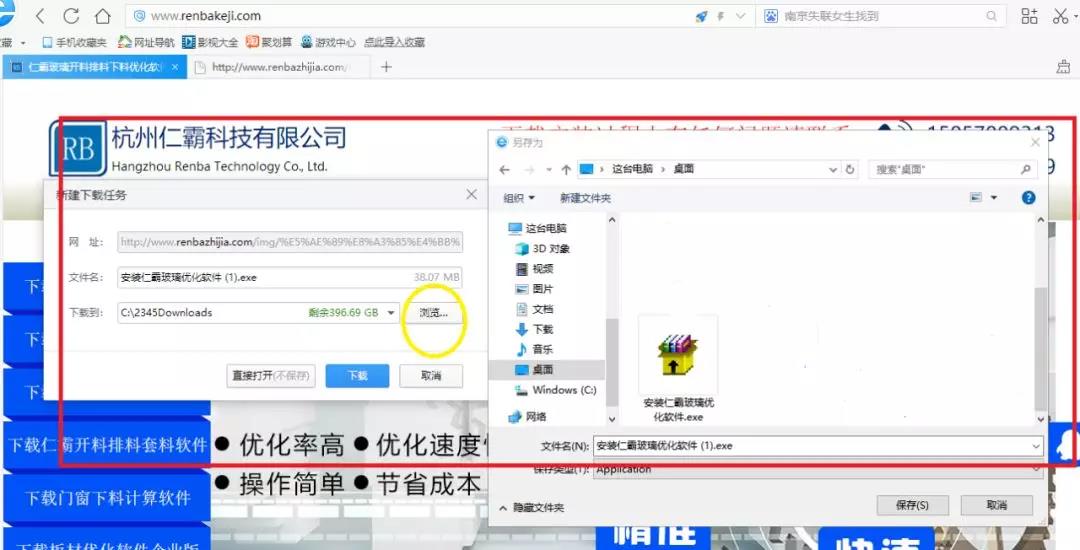Click the blue 下载 button
Image resolution: width=1080 pixels, height=550 pixels.
tap(357, 376)
